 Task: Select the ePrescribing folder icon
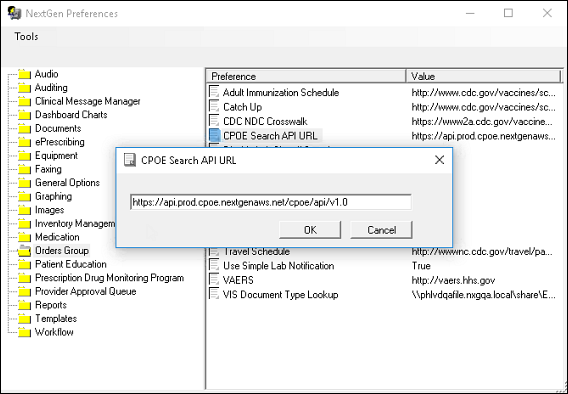coord(25,142)
